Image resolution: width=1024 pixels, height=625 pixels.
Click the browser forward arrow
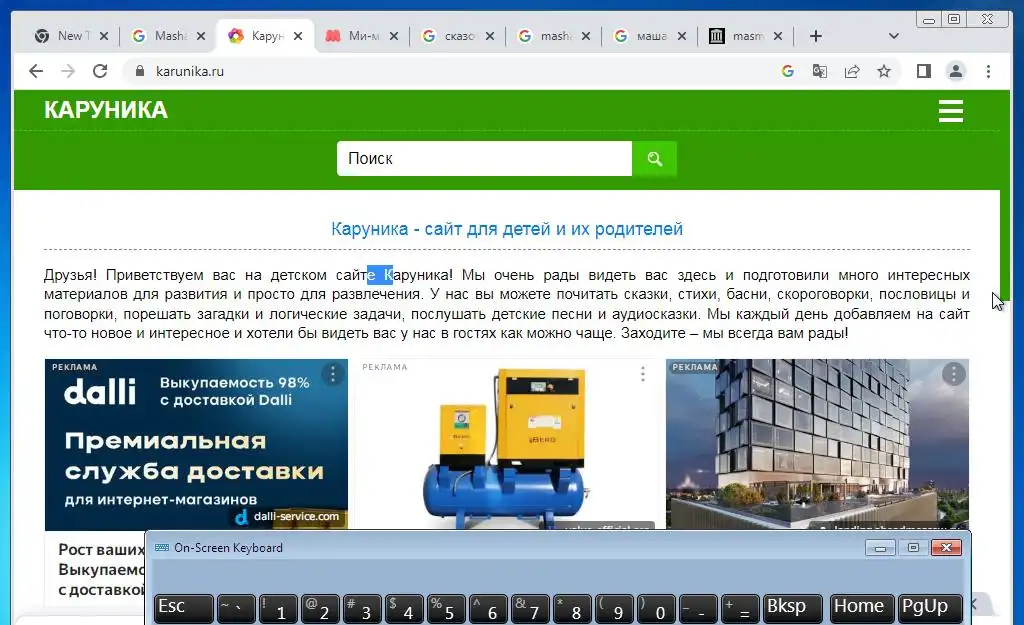(68, 71)
